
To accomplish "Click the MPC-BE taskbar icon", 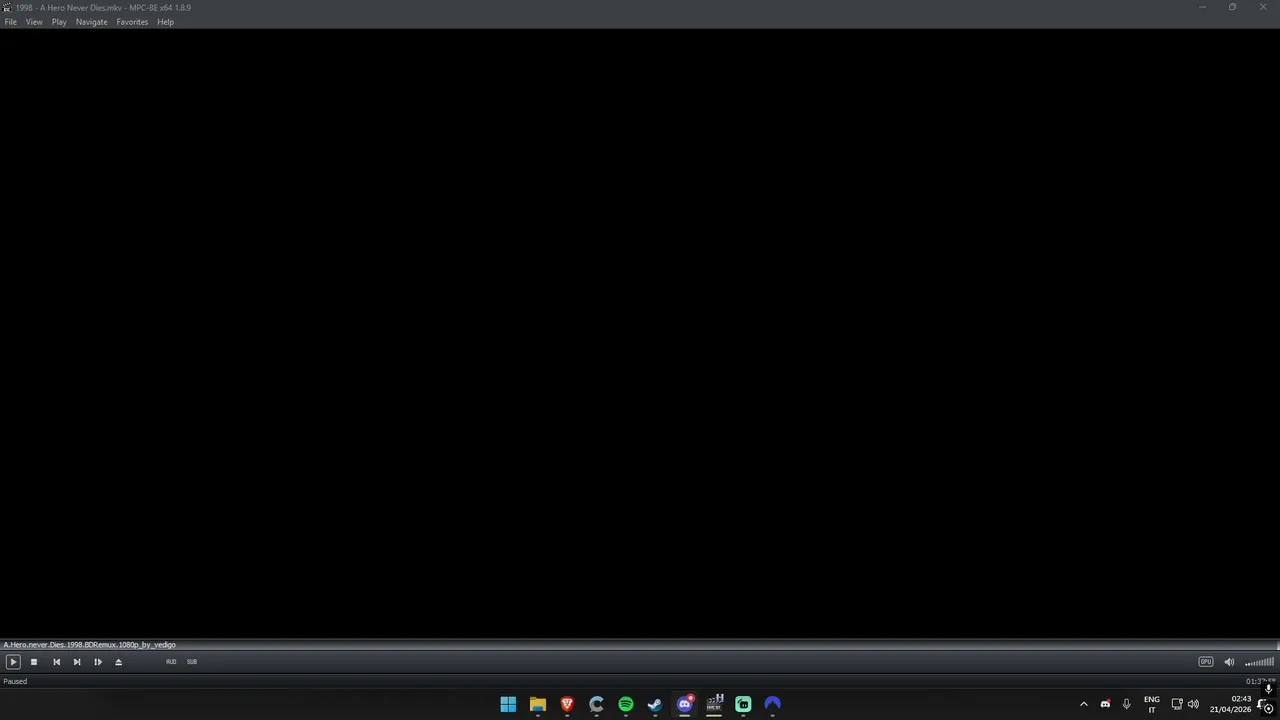I will click(x=714, y=704).
